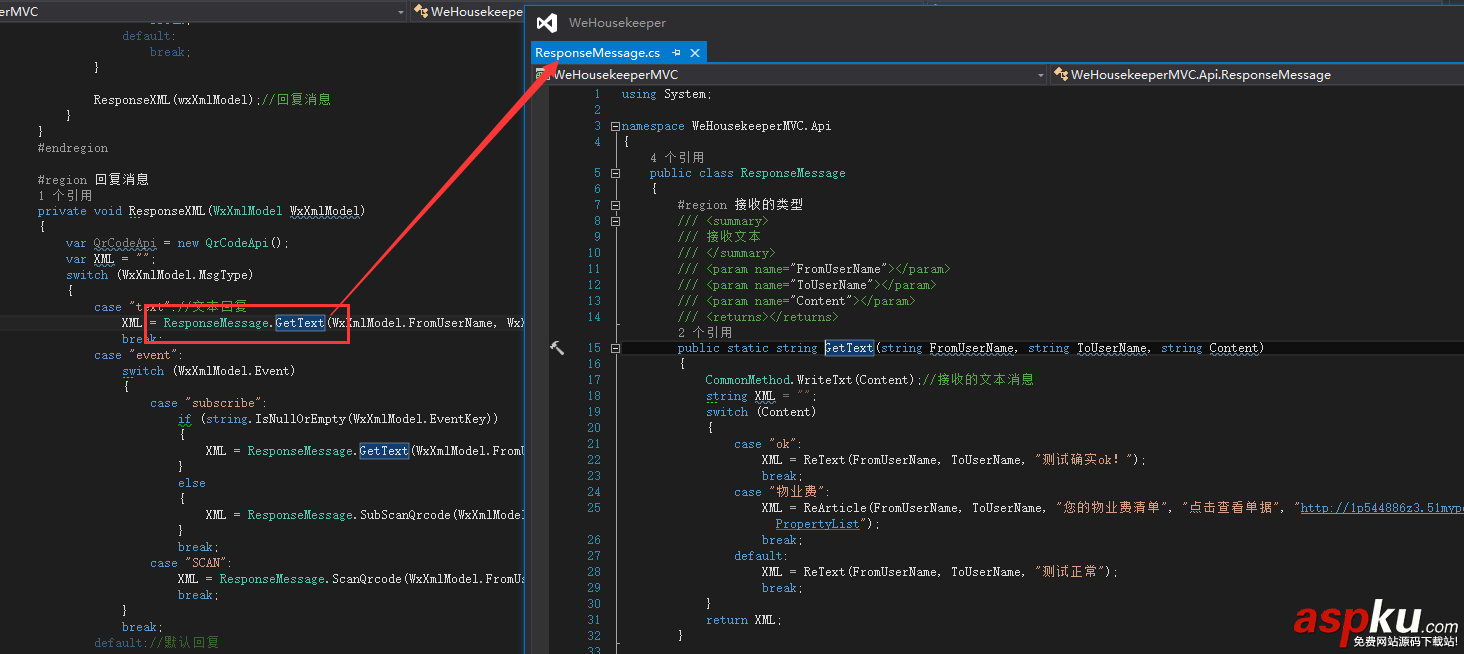Screen dimensions: 1464x654
Task: Click the Visual Studio logo in the editor header
Action: [x=545, y=22]
